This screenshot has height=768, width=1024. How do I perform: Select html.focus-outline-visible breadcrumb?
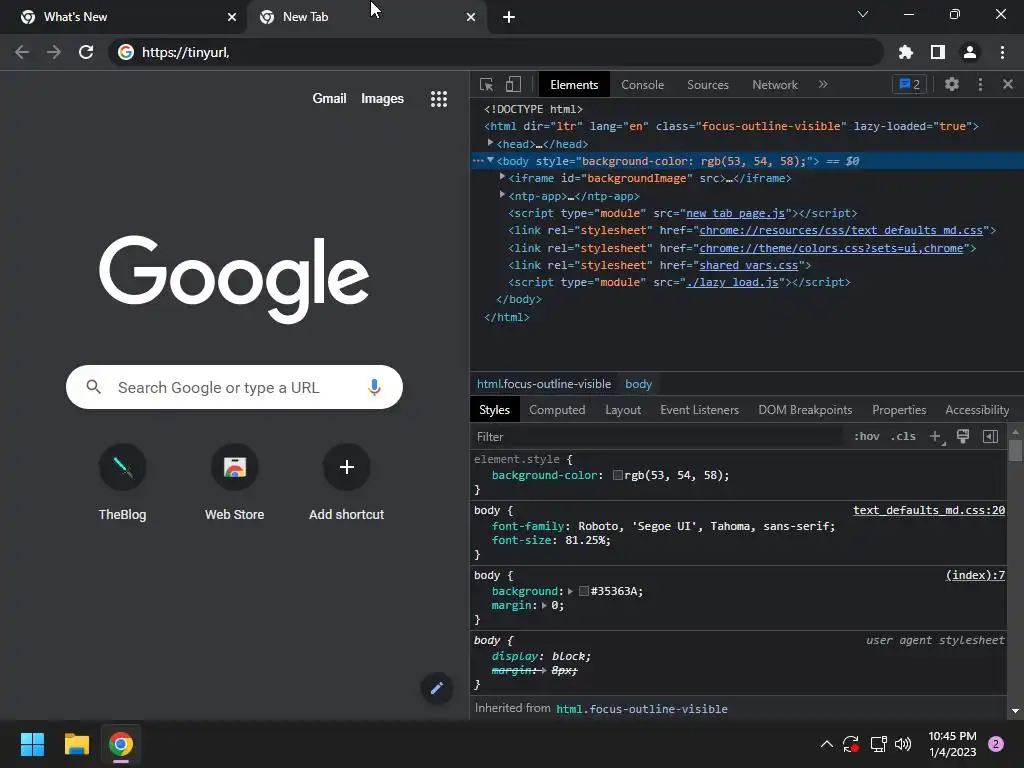point(543,384)
